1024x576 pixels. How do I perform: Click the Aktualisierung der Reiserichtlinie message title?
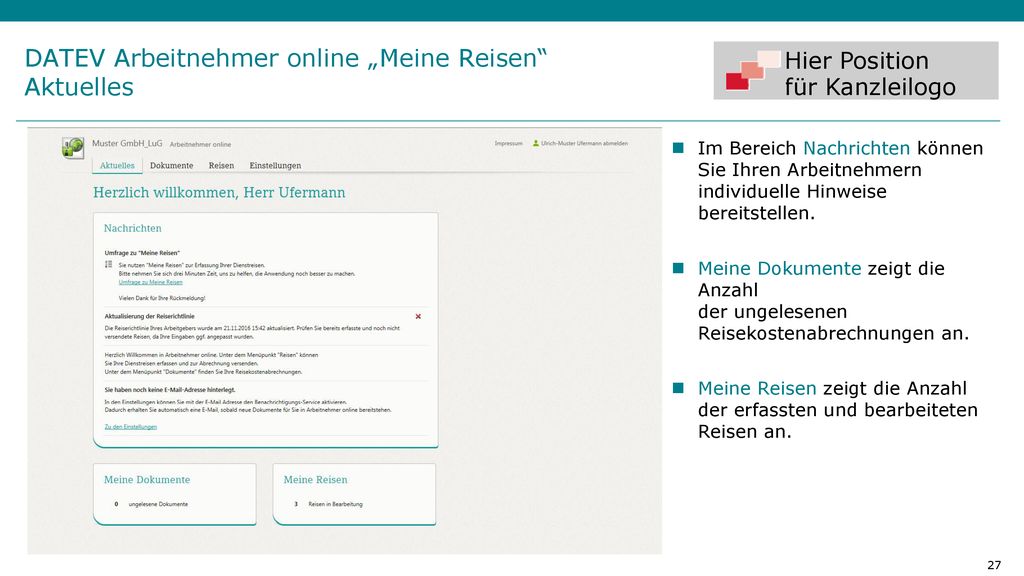(x=150, y=316)
